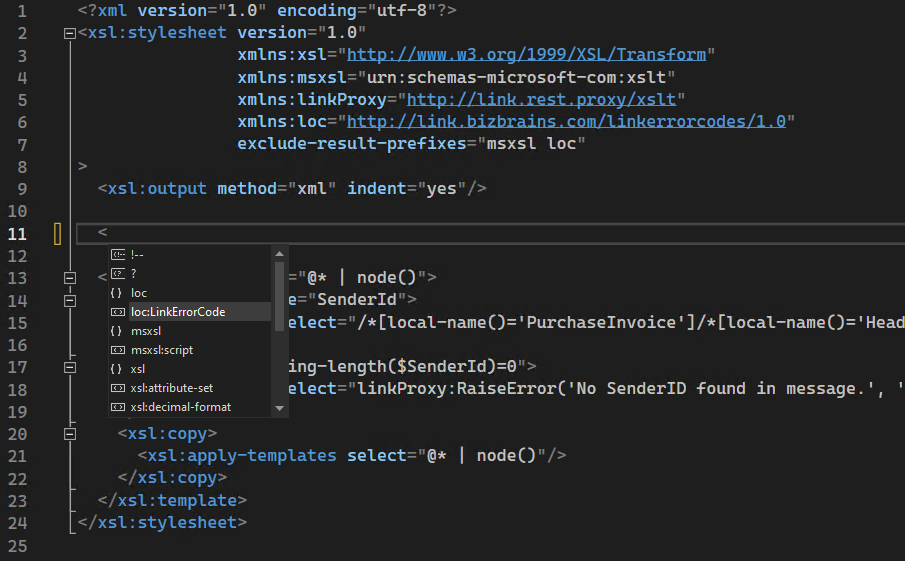Collapse the code fold on line 14
905x561 pixels.
coord(69,299)
